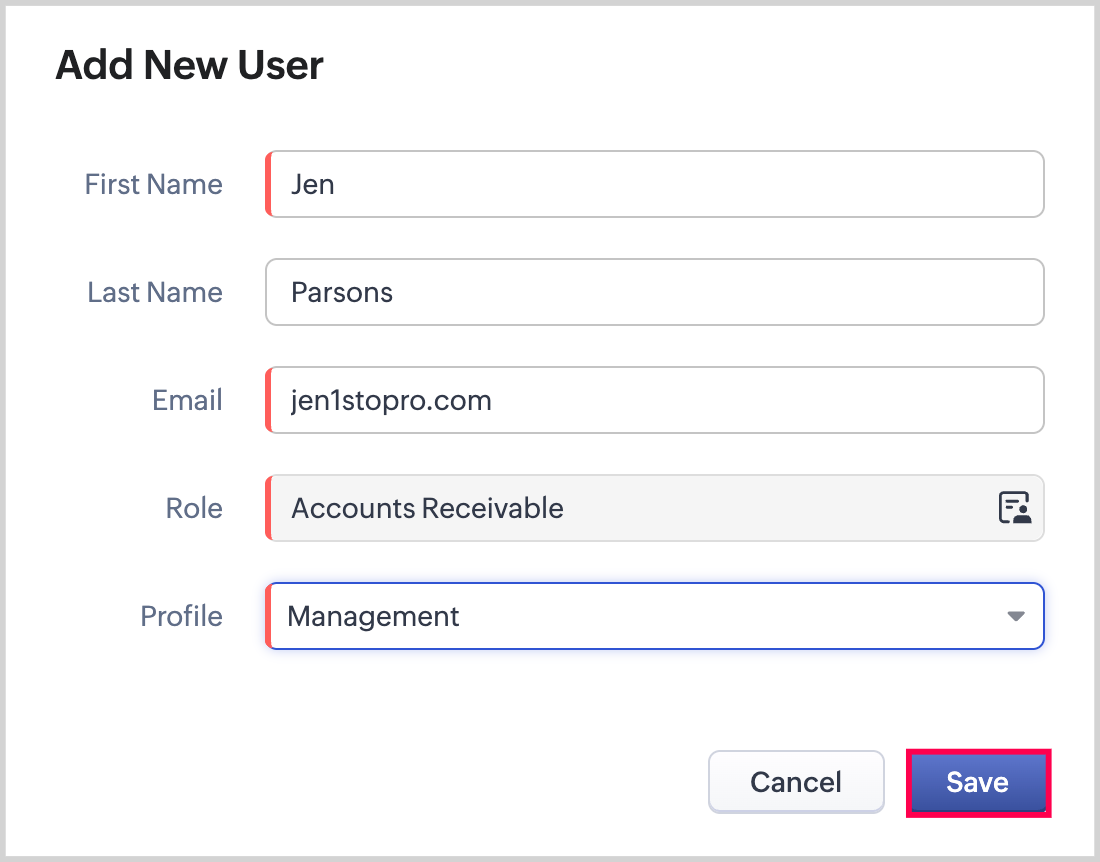Click the Profile dropdown arrow
Viewport: 1100px width, 862px height.
coord(1015,616)
